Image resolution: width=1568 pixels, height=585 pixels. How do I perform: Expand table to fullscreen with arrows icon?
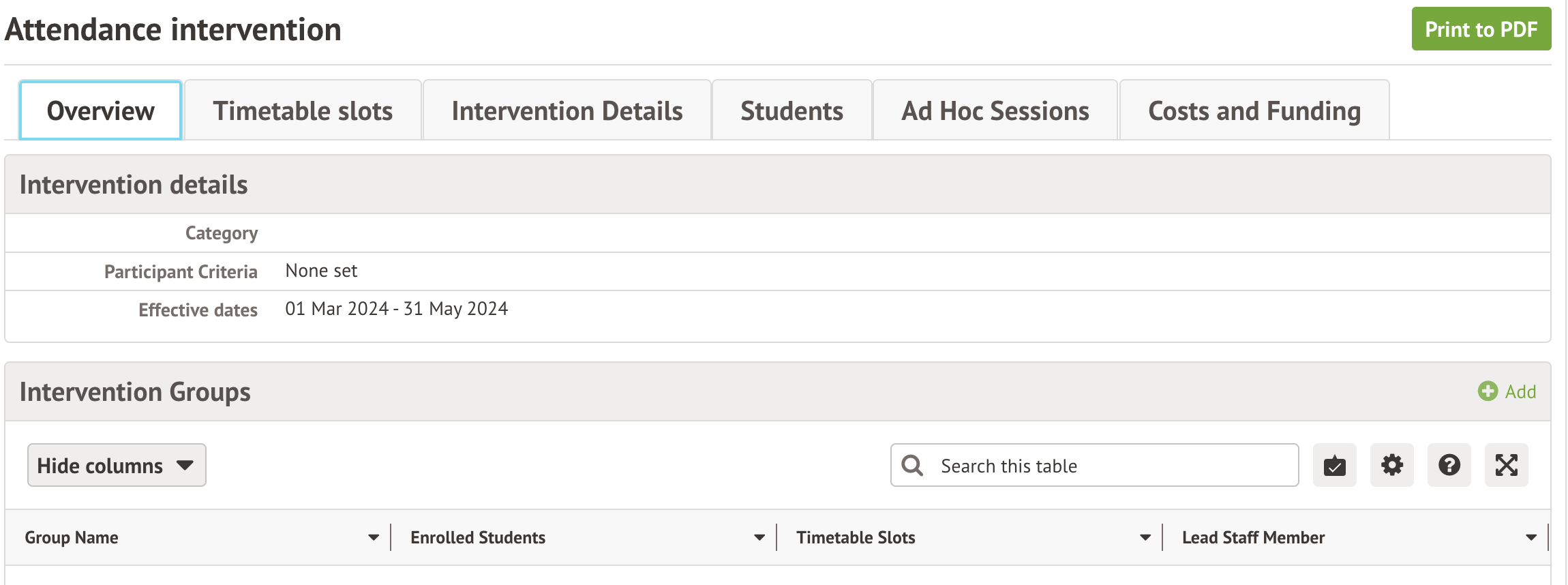(1506, 466)
